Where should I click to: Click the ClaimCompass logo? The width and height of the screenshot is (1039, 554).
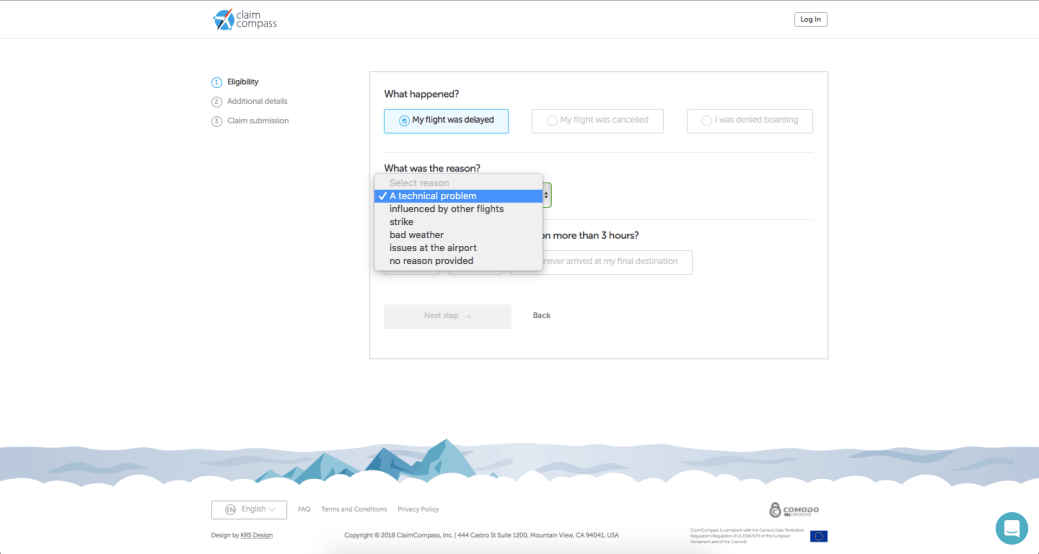(x=245, y=19)
